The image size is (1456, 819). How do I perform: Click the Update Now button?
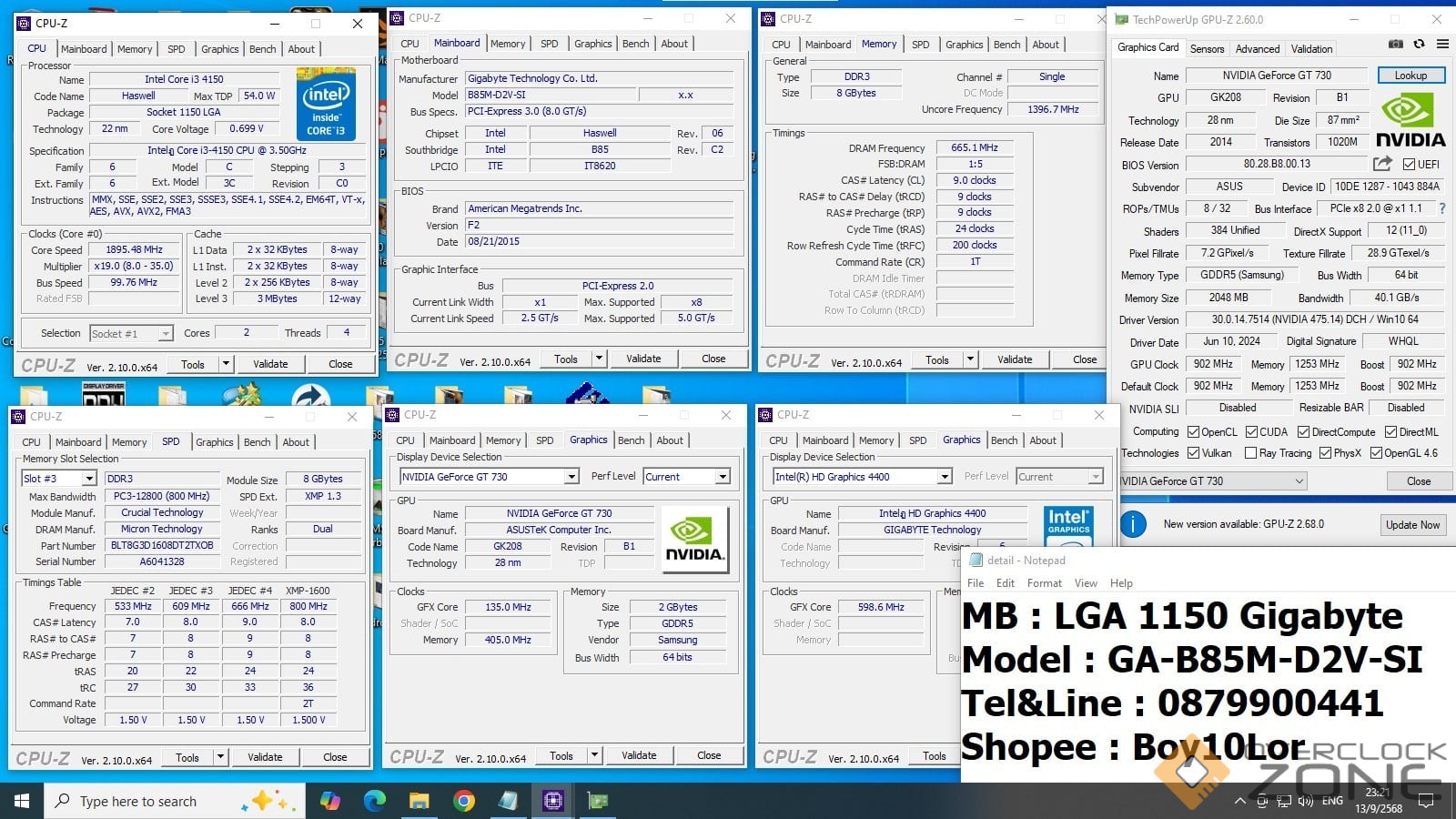(x=1412, y=525)
